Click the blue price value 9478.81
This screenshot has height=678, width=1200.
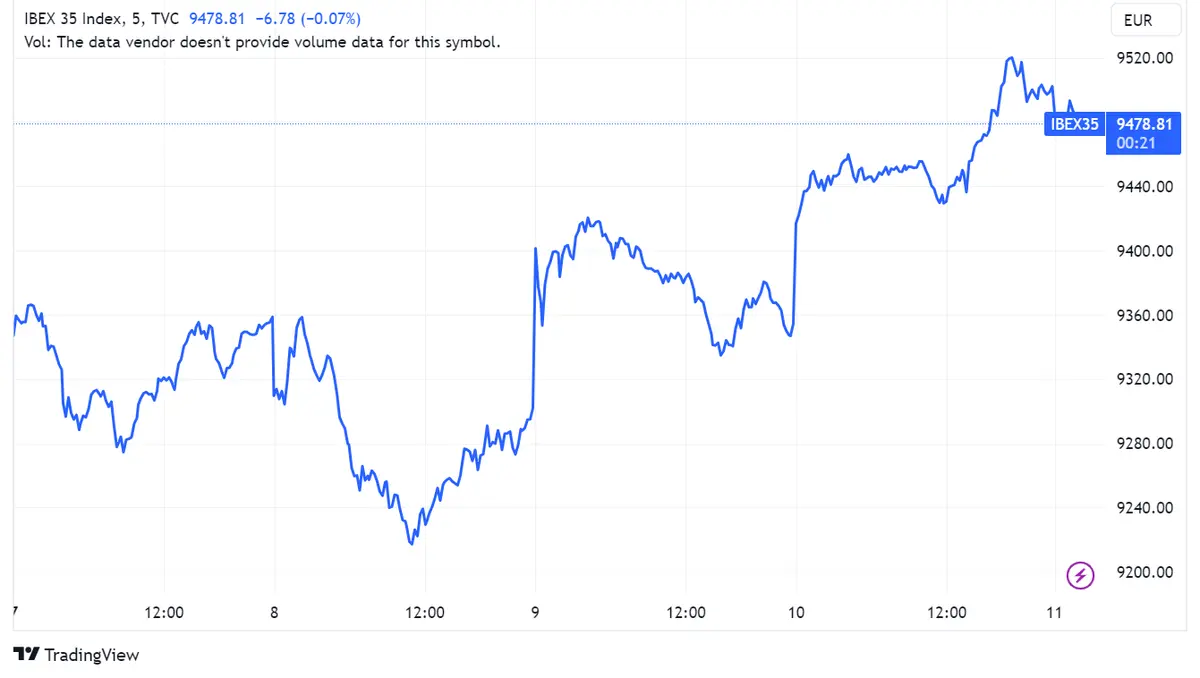[x=216, y=17]
